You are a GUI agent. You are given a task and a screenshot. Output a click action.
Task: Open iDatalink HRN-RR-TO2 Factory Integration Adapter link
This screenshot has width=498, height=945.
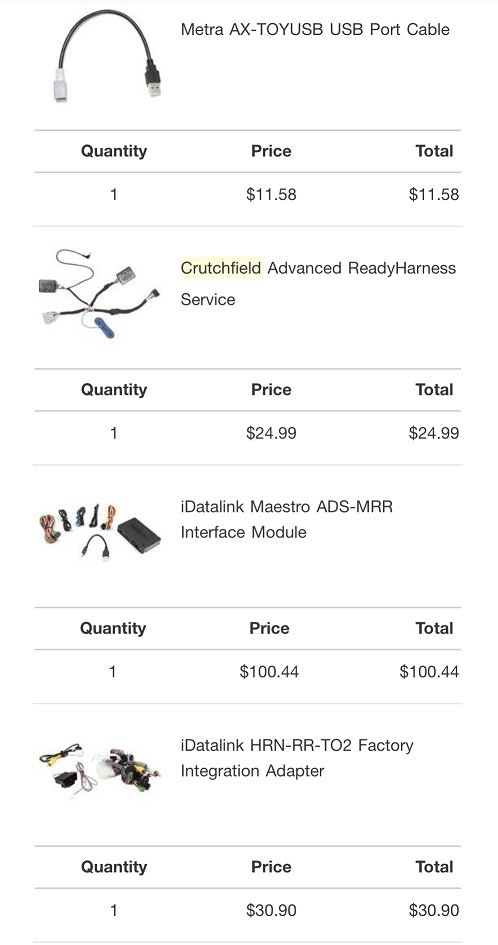297,758
